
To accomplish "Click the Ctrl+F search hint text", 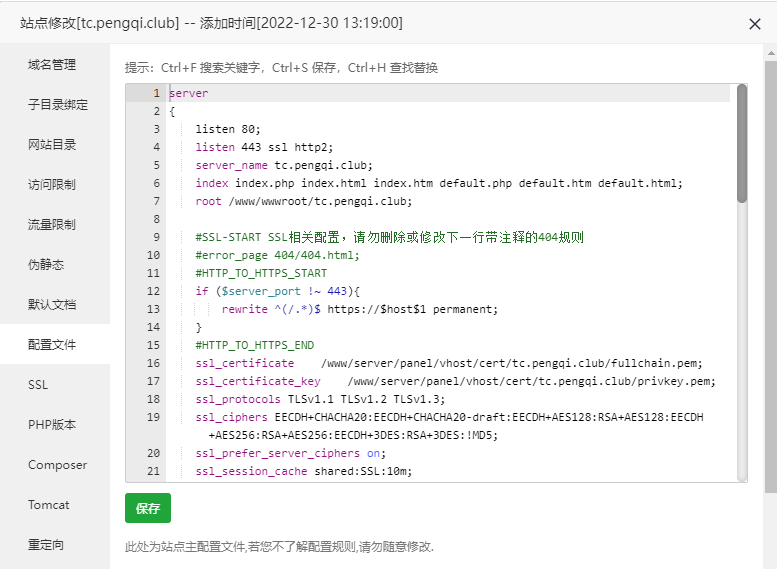I will tap(210, 67).
